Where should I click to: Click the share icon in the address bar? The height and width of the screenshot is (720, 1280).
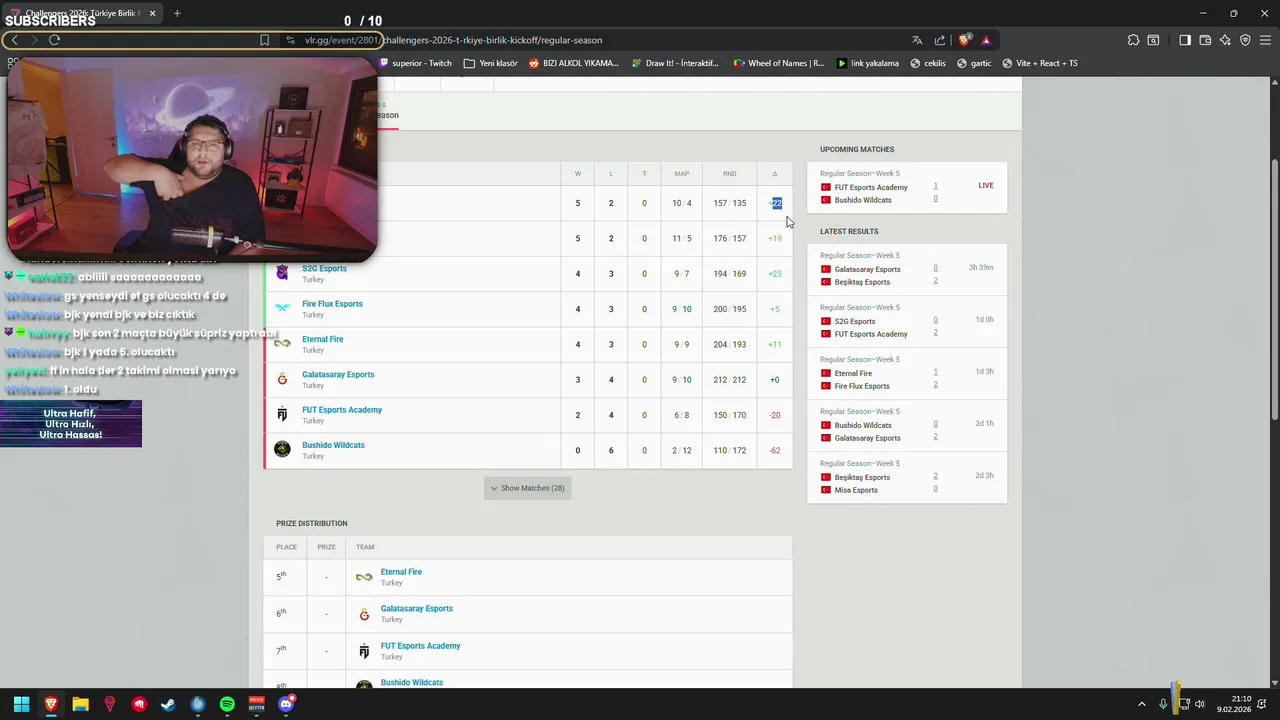pos(940,40)
